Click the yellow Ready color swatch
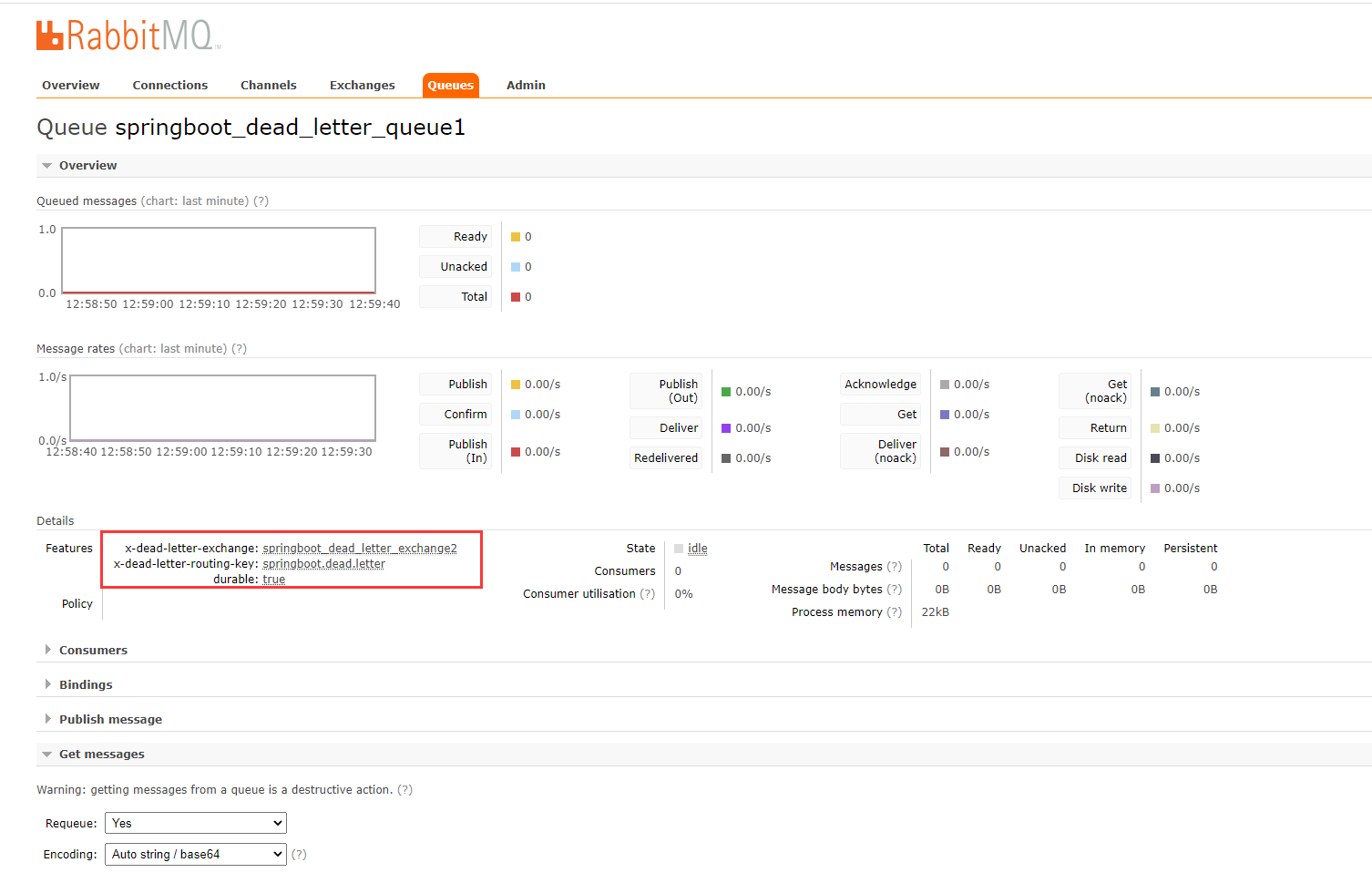The image size is (1372, 873). 516,237
